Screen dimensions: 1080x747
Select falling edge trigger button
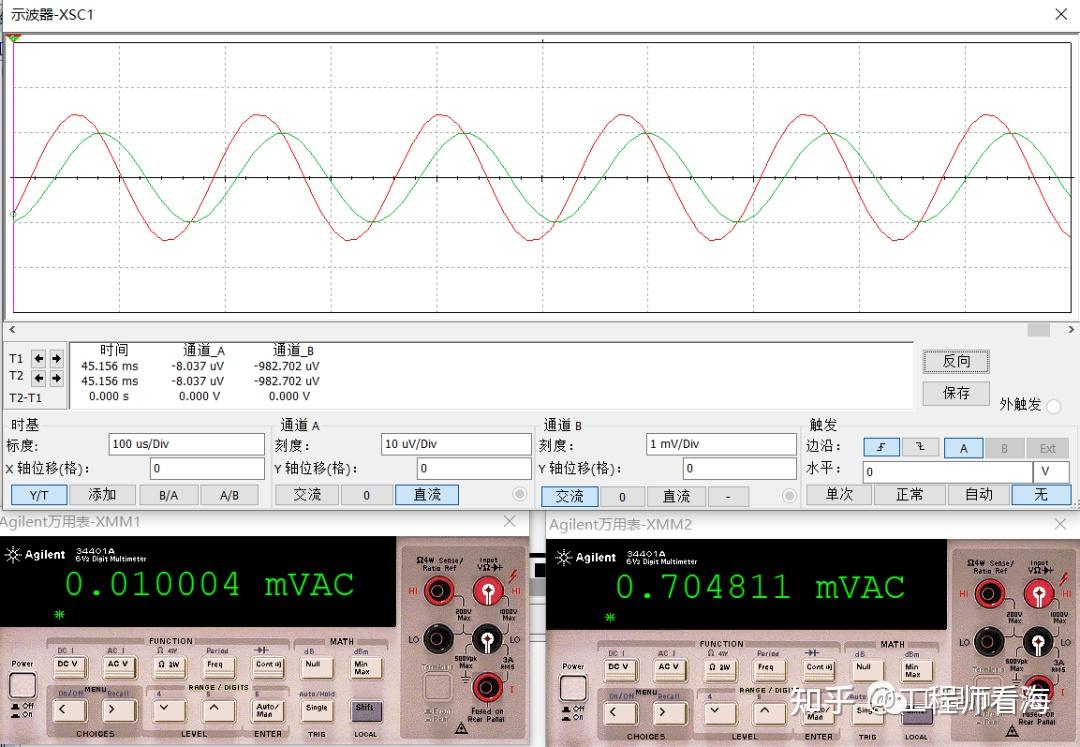920,448
